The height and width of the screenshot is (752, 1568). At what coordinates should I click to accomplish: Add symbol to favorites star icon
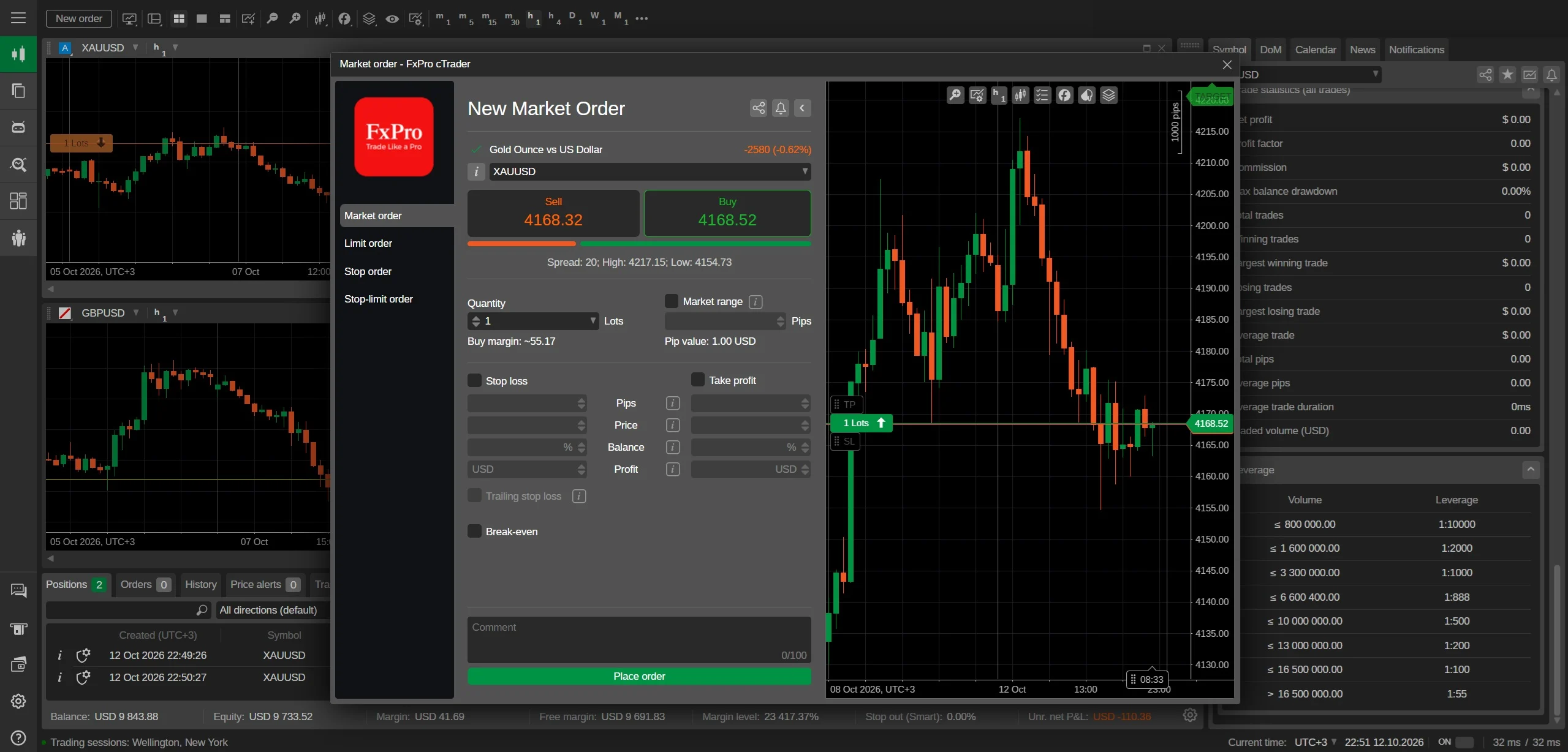(x=1507, y=75)
